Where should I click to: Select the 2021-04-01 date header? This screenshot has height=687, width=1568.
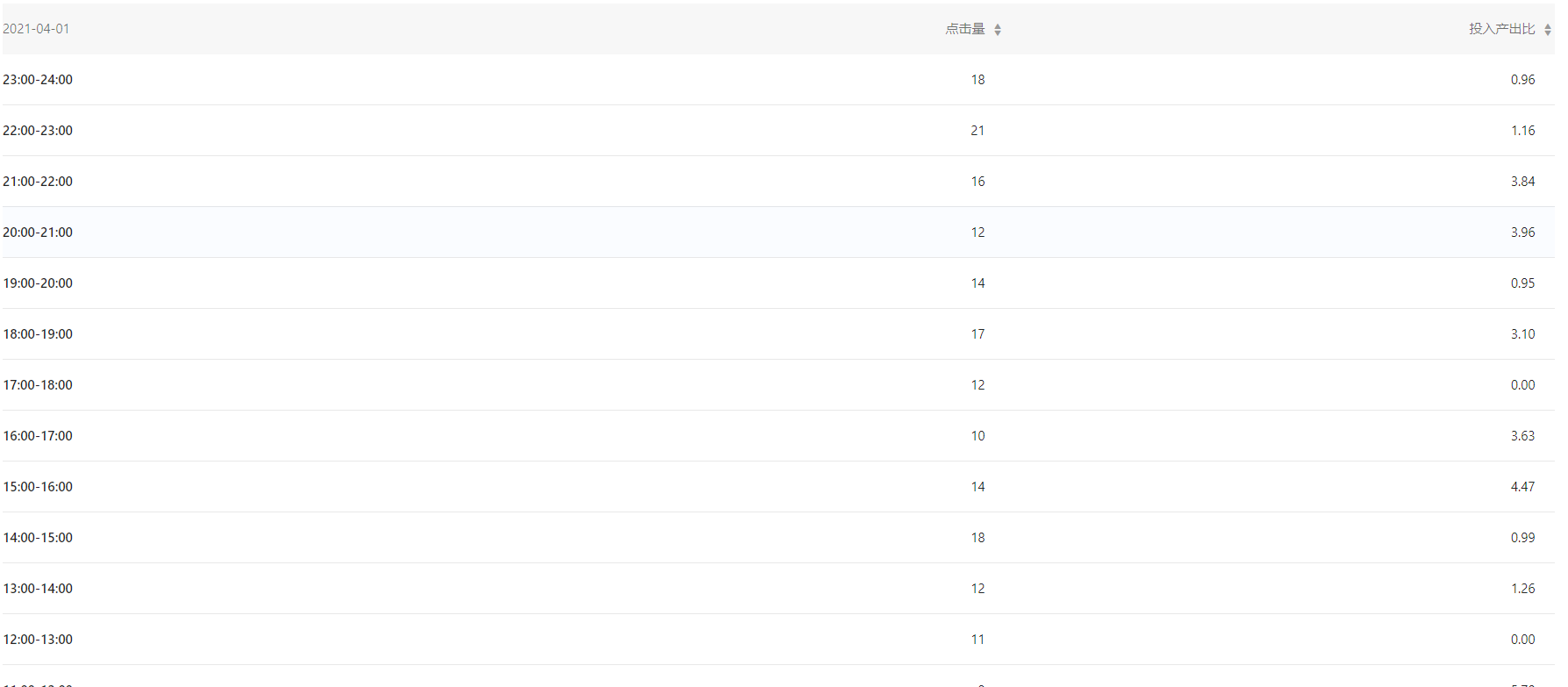point(36,29)
